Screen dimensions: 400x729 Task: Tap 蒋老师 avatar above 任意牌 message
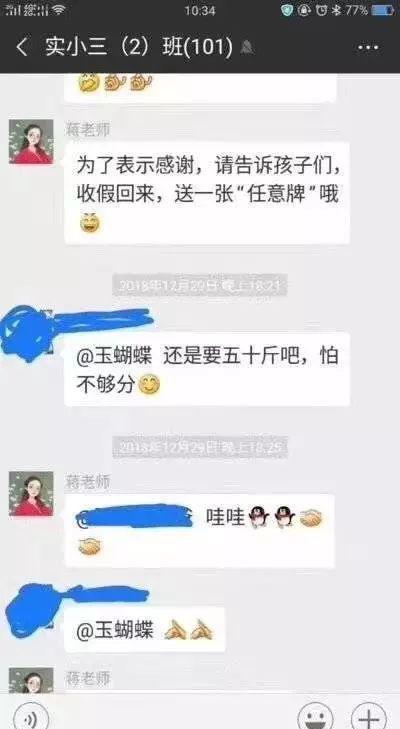pos(31,142)
